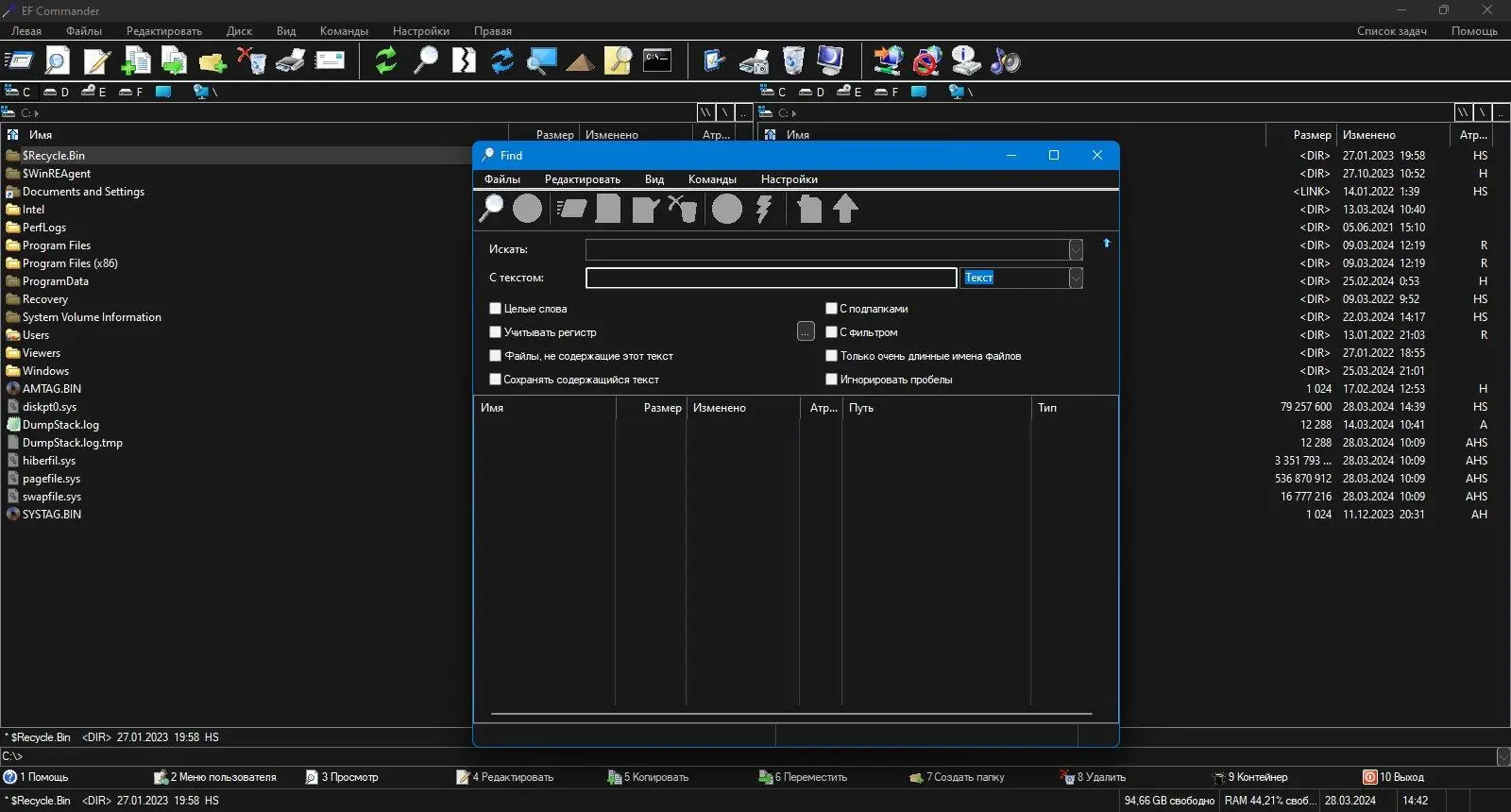Click the View file icon in main toolbar
The height and width of the screenshot is (812, 1511).
coord(58,61)
